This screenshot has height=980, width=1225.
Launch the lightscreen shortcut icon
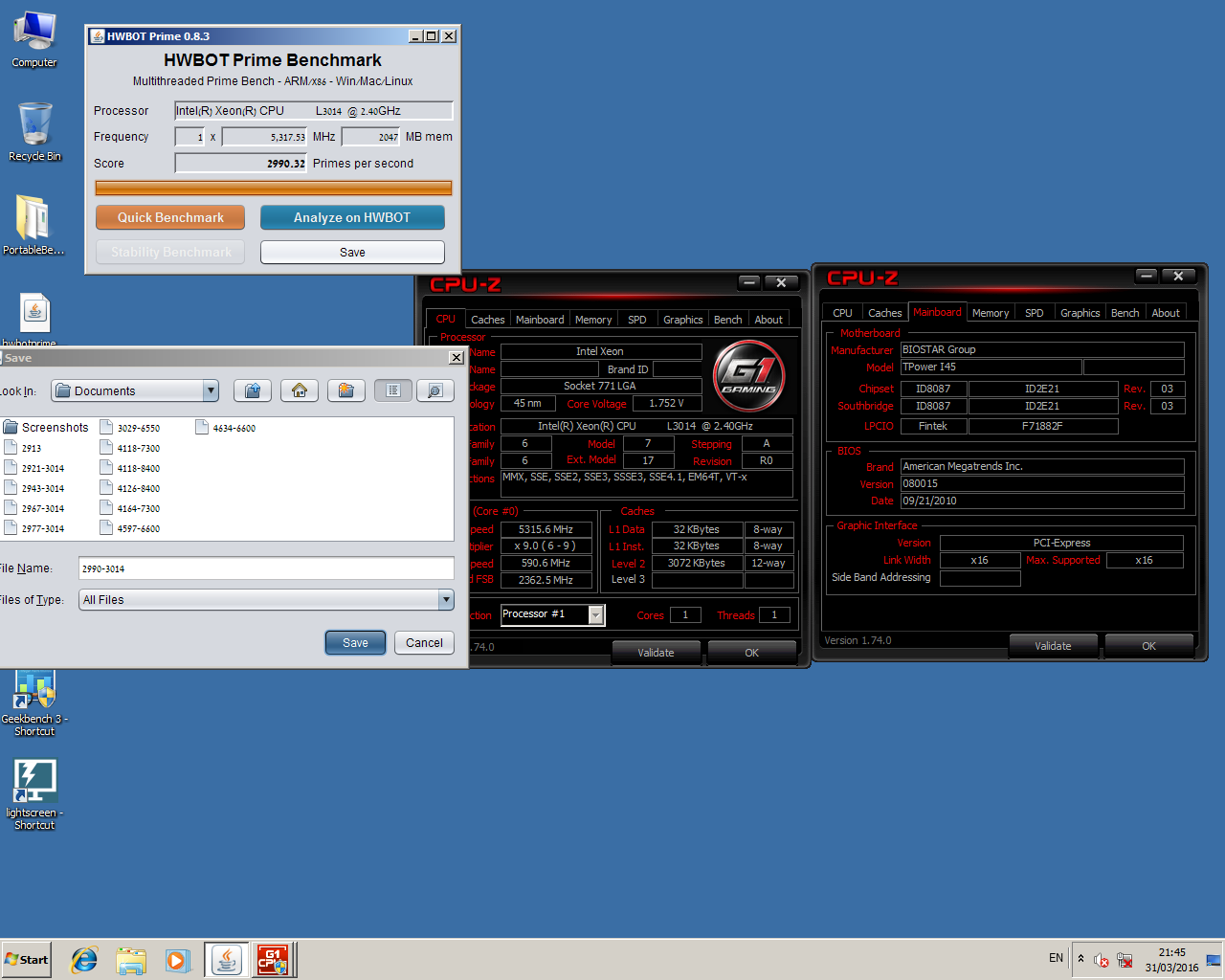click(34, 794)
